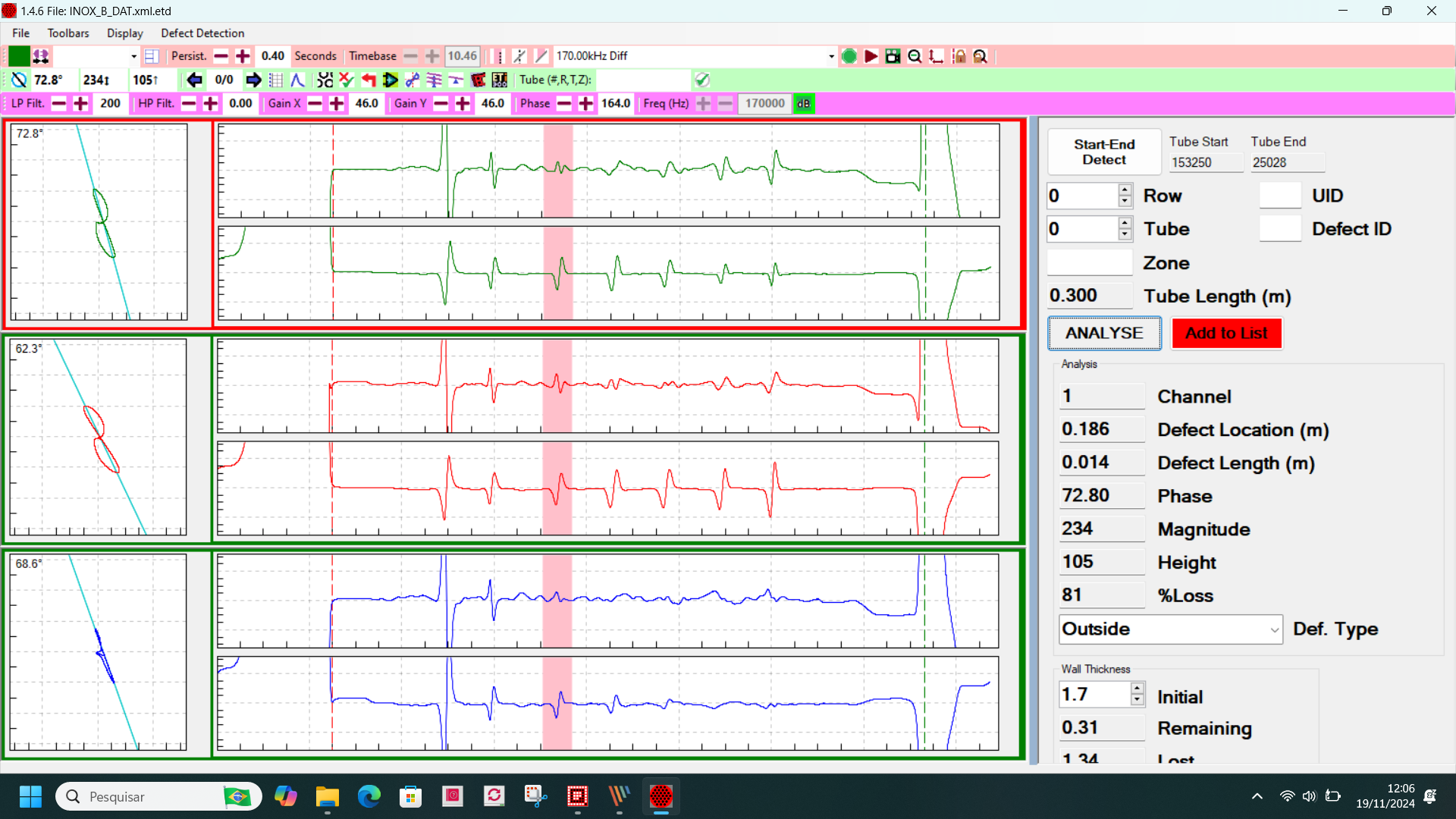
Task: Toggle the padlock lock icon
Action: (959, 56)
